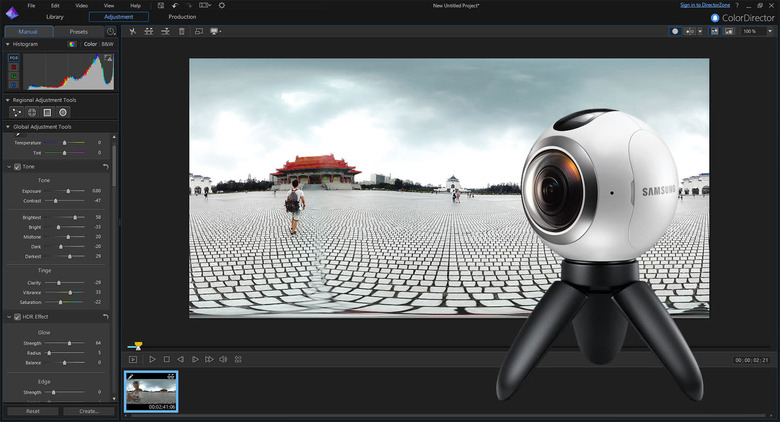Click the Reset button
Image resolution: width=780 pixels, height=422 pixels.
pos(32,411)
